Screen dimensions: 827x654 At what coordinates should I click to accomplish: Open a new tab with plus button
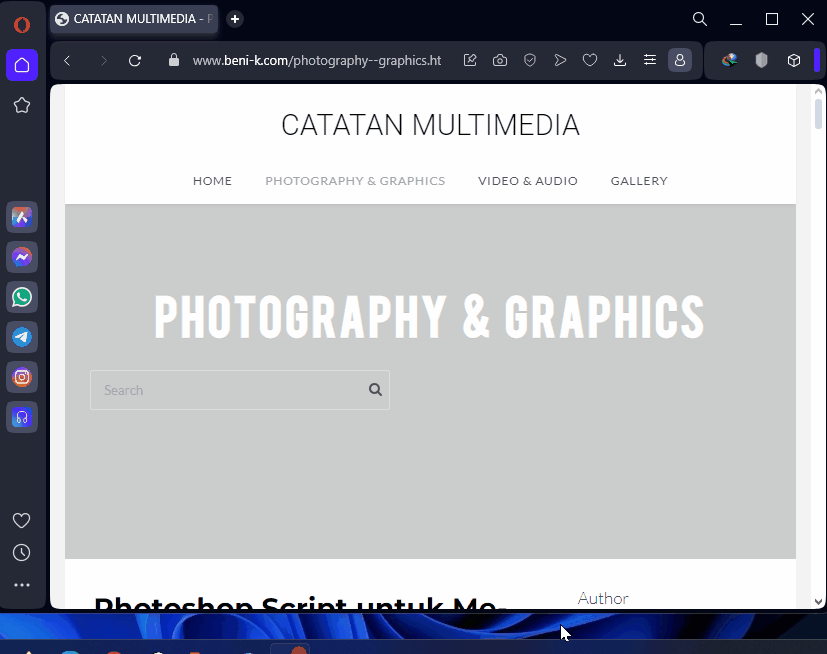pyautogui.click(x=235, y=19)
